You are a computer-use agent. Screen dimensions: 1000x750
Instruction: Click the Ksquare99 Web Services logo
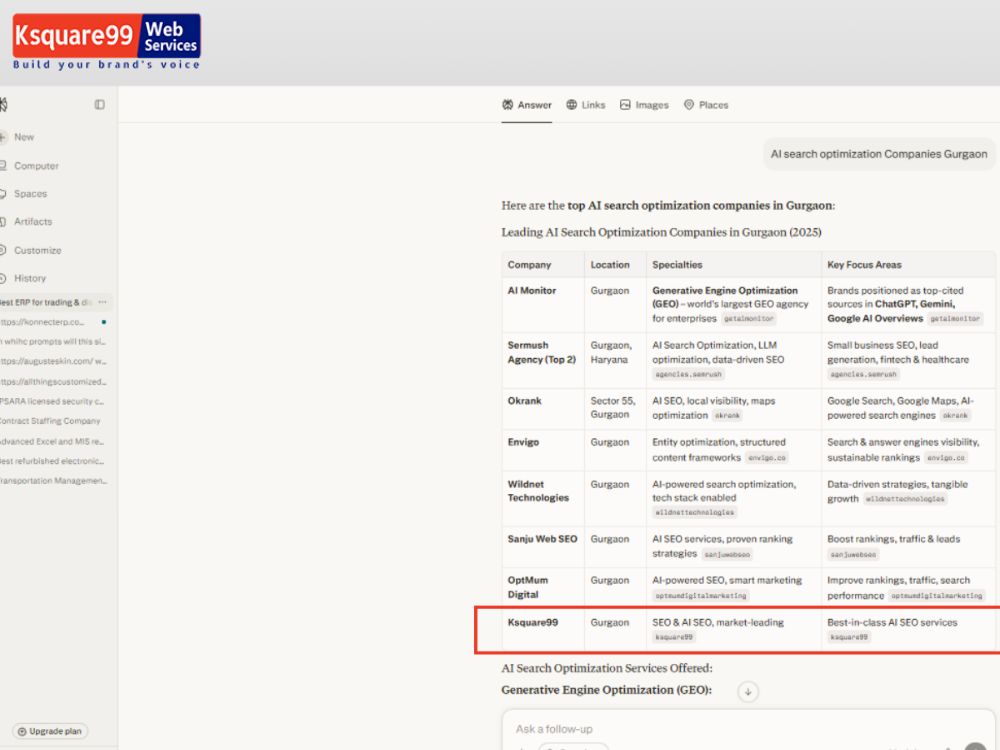tap(107, 41)
